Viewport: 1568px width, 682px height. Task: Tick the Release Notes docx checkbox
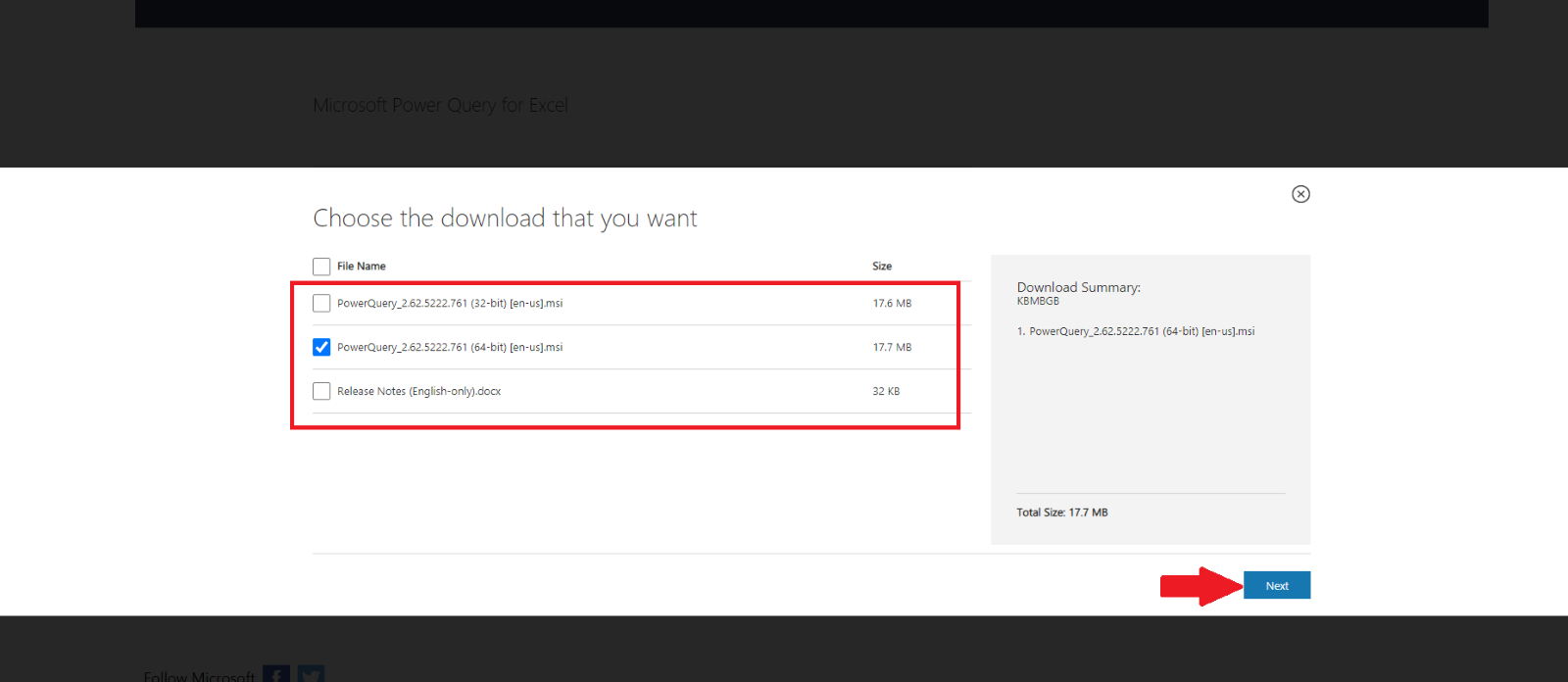pyautogui.click(x=321, y=391)
